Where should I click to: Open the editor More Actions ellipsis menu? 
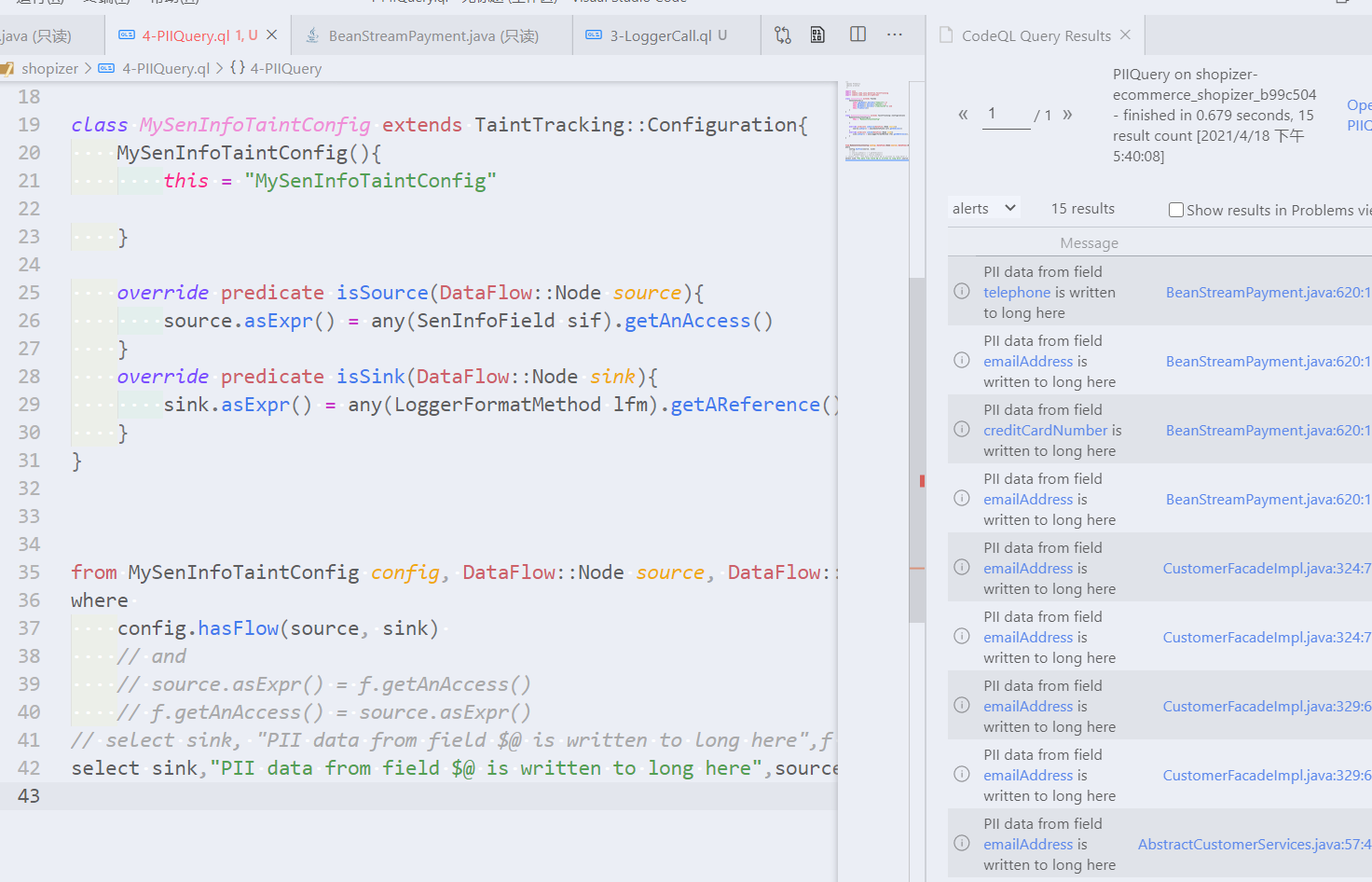895,34
